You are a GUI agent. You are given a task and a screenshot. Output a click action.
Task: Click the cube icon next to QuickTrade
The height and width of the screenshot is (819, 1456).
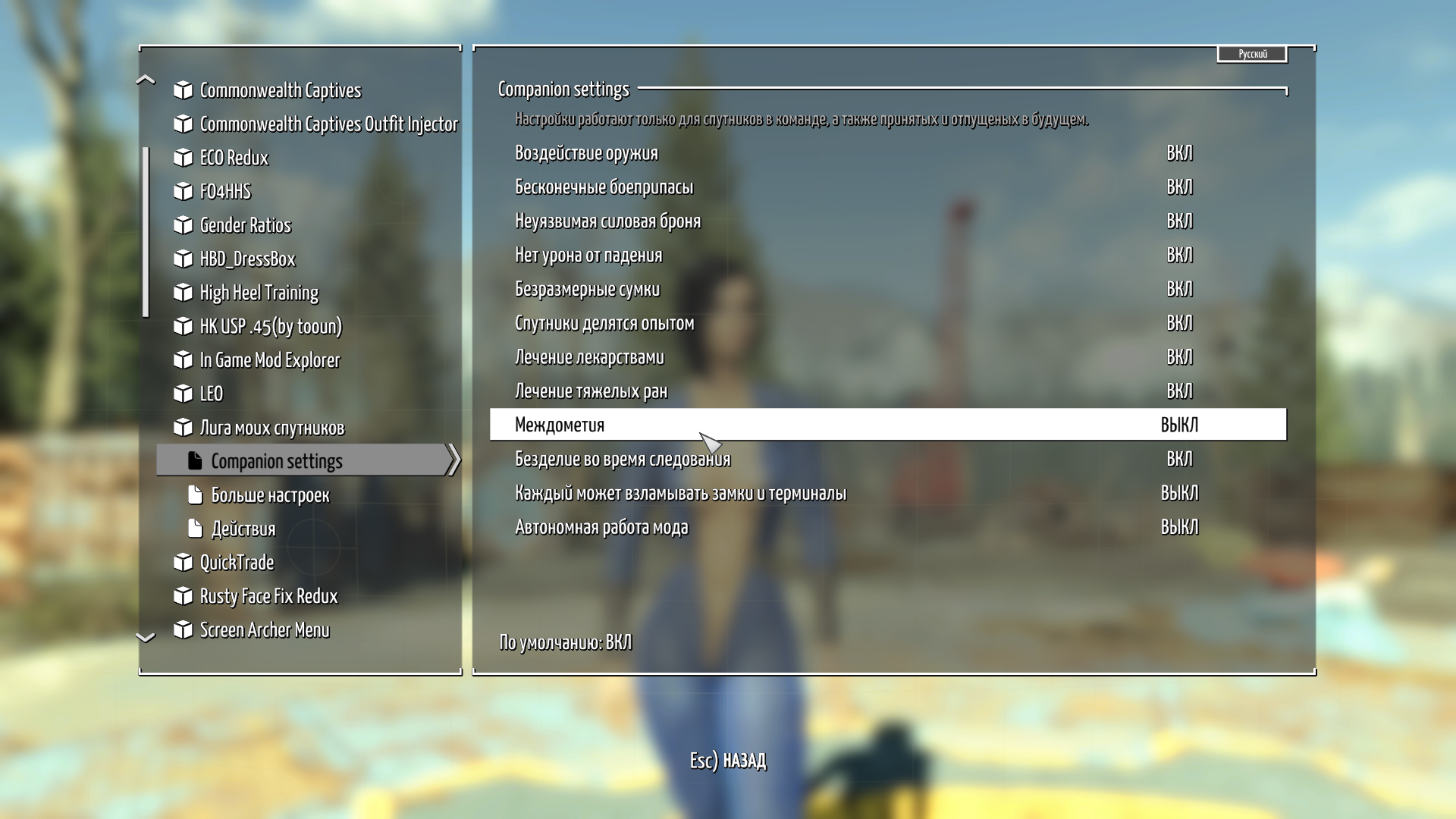pos(183,563)
